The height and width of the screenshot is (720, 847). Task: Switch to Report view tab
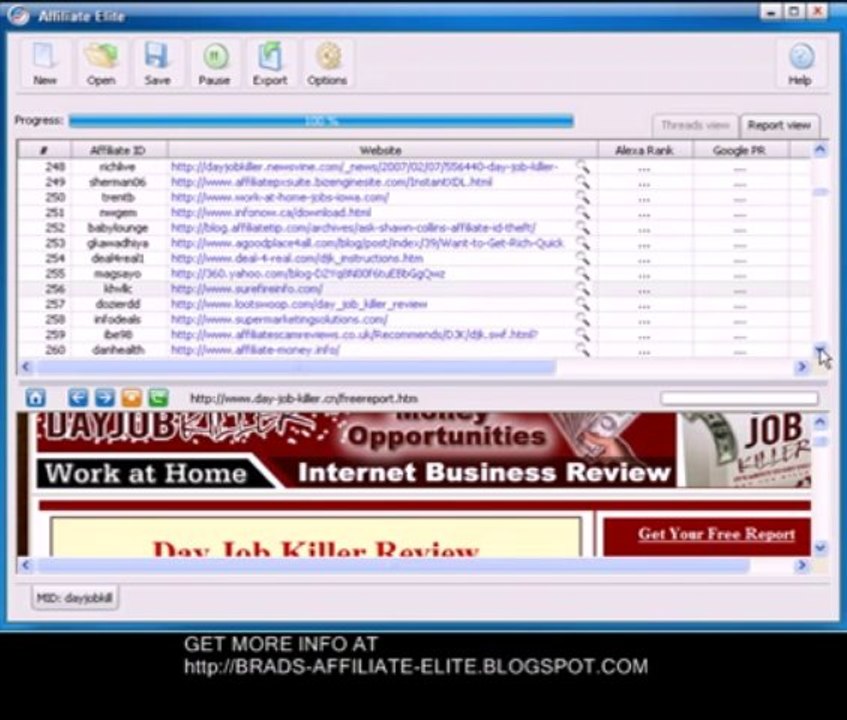[x=779, y=125]
